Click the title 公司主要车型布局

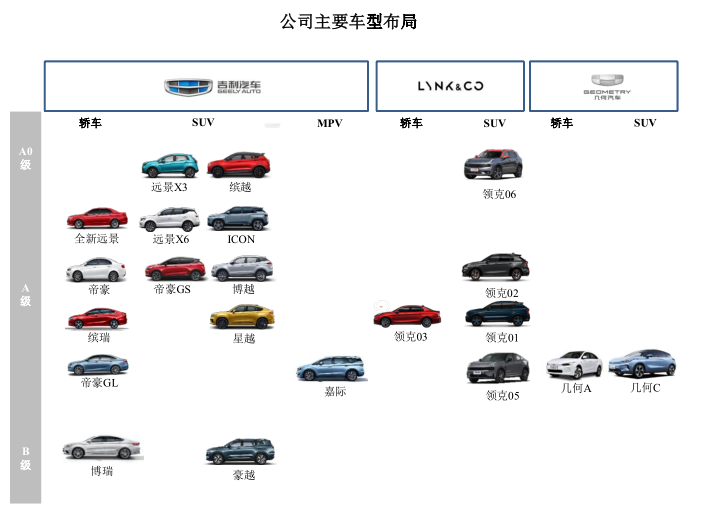pos(348,21)
